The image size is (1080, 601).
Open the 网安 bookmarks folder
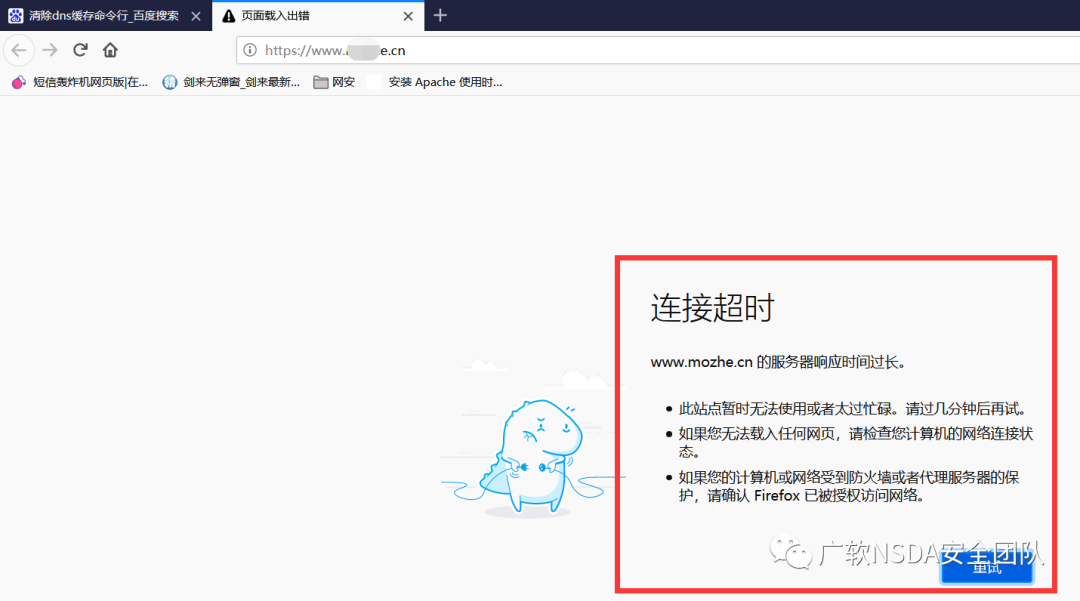click(334, 82)
